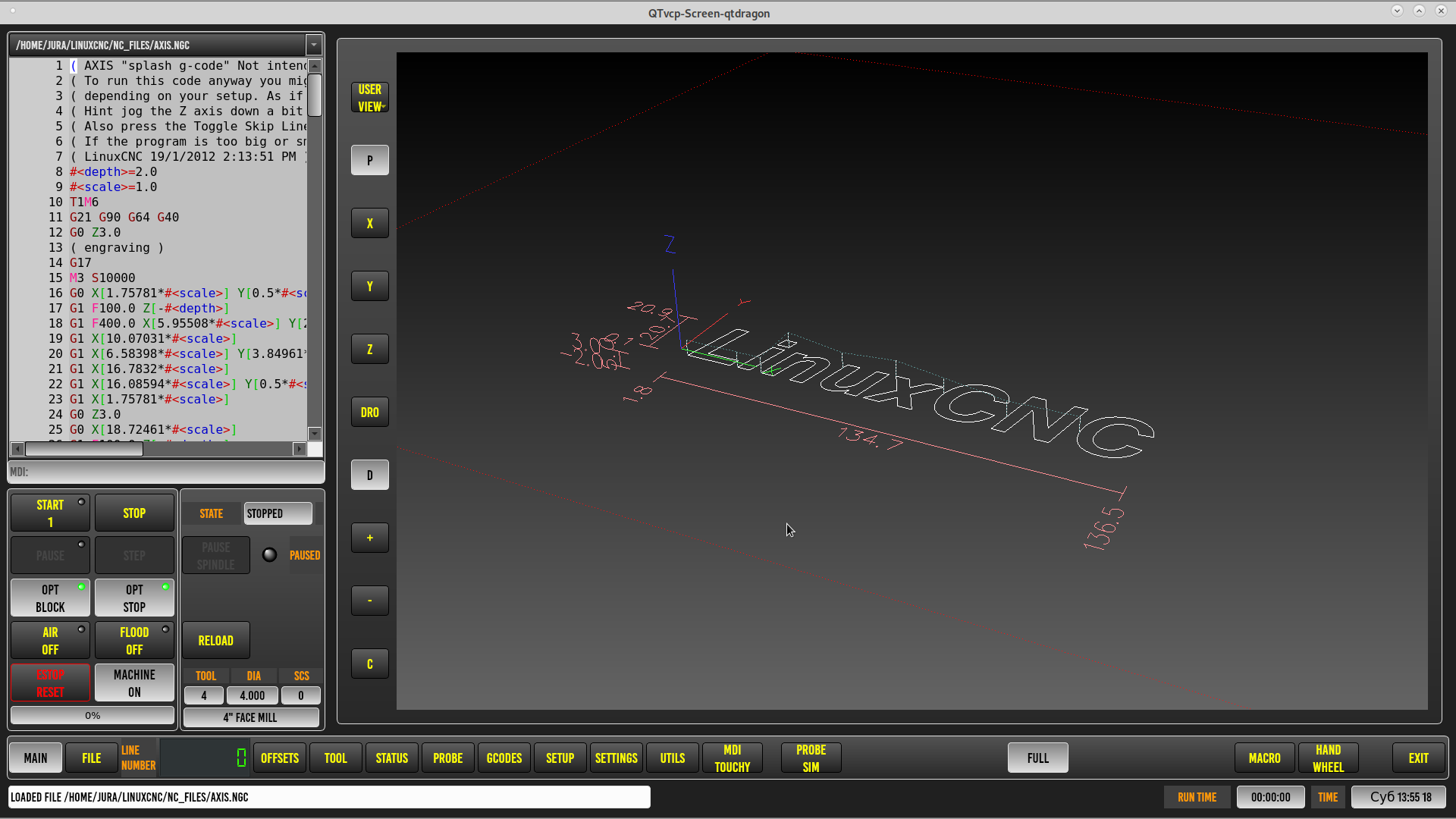Click the g-code editor scroll-down arrow

(315, 434)
